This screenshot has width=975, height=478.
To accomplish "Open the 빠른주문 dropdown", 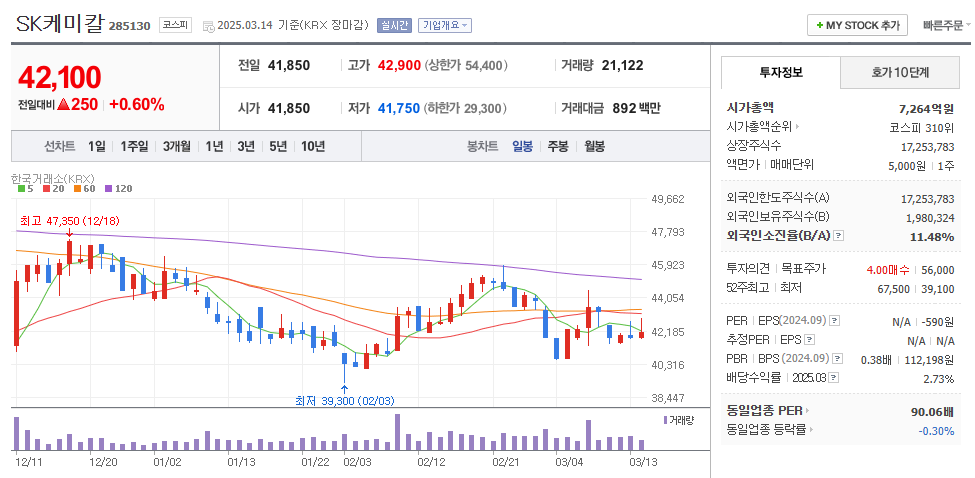I will (x=947, y=25).
